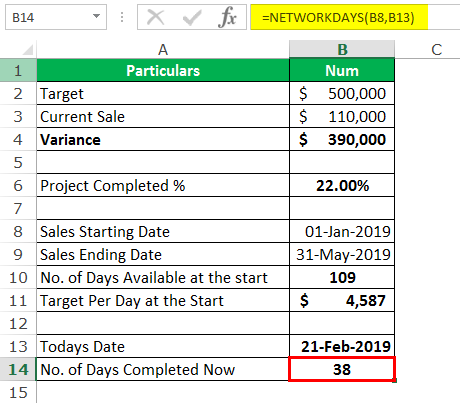
Task: Select the 109 value cell
Action: (x=342, y=277)
